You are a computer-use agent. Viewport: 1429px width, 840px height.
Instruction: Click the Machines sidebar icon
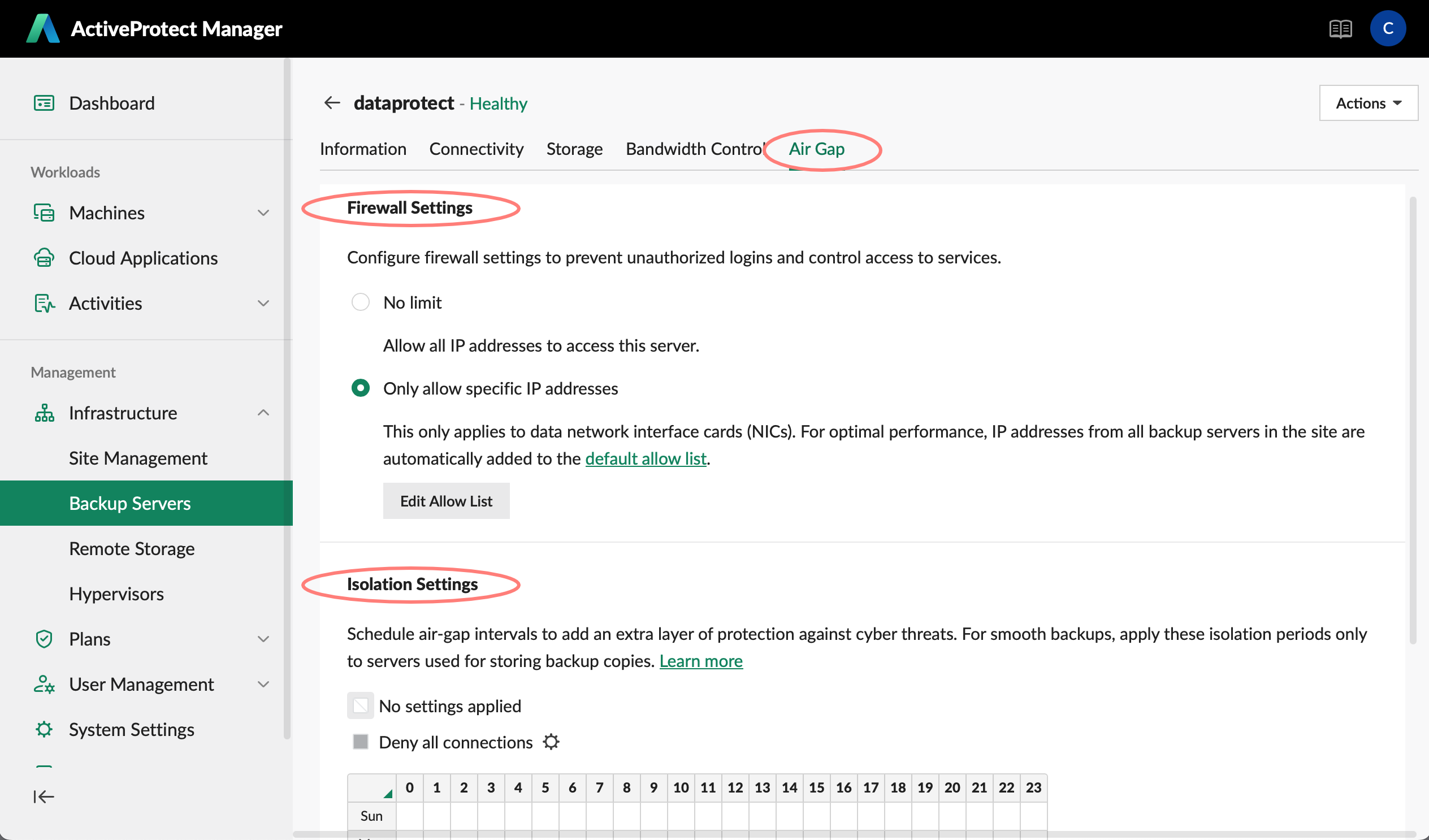(44, 213)
